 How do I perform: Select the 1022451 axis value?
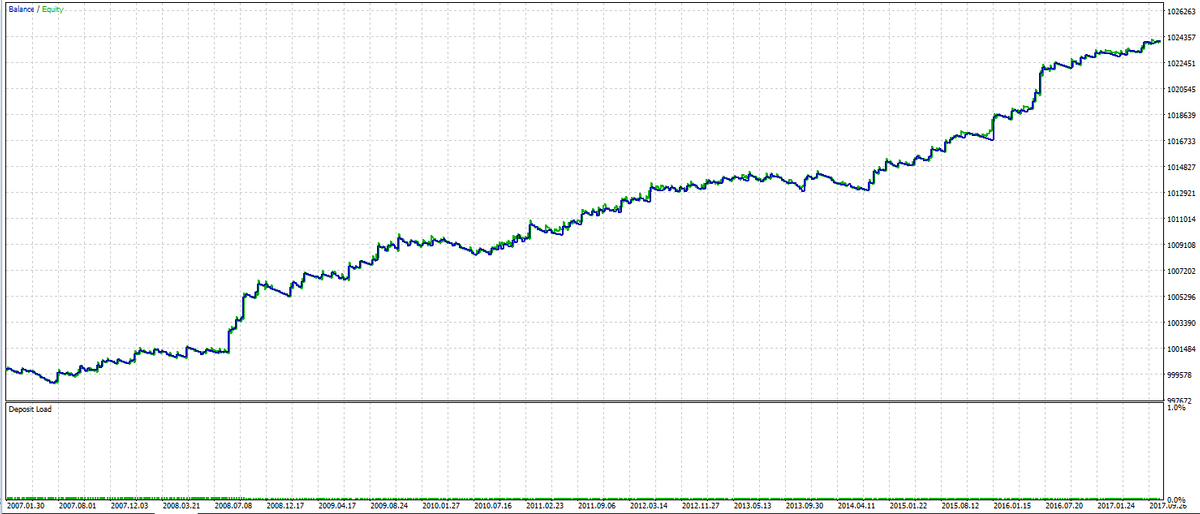coord(1182,64)
